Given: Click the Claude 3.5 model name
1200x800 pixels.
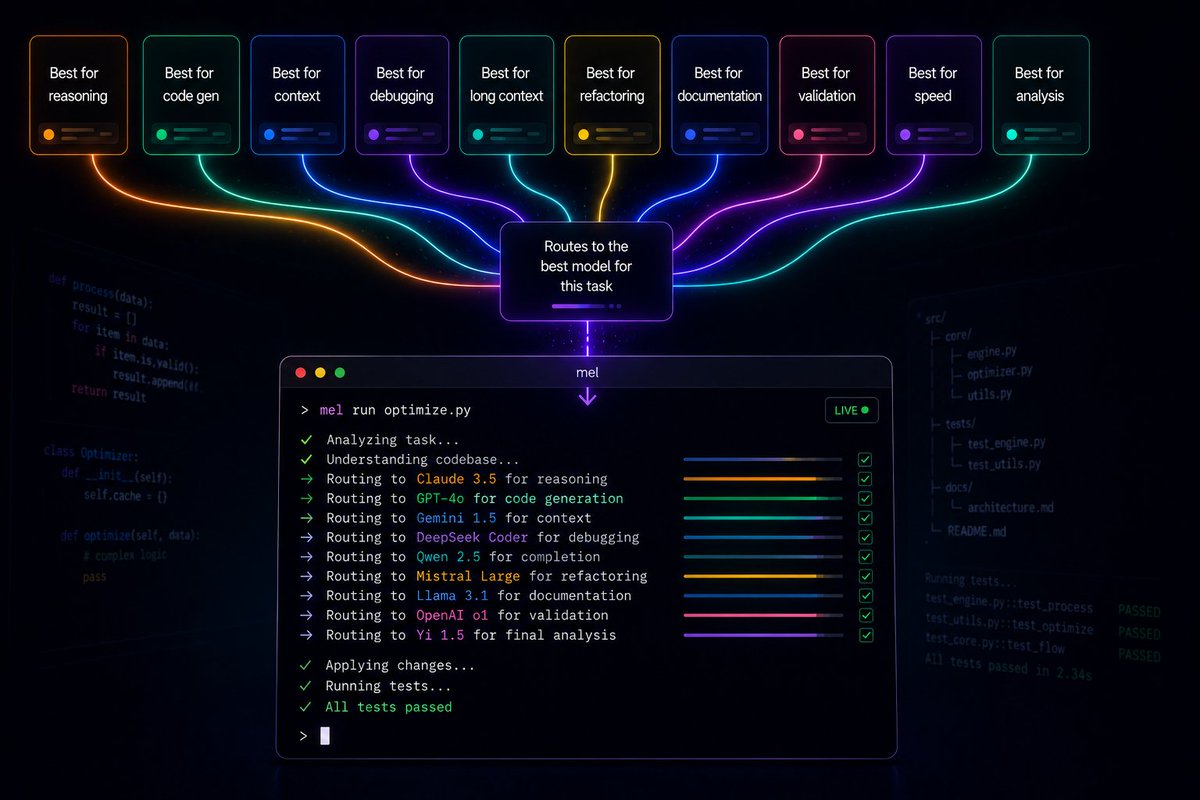Looking at the screenshot, I should pos(457,479).
